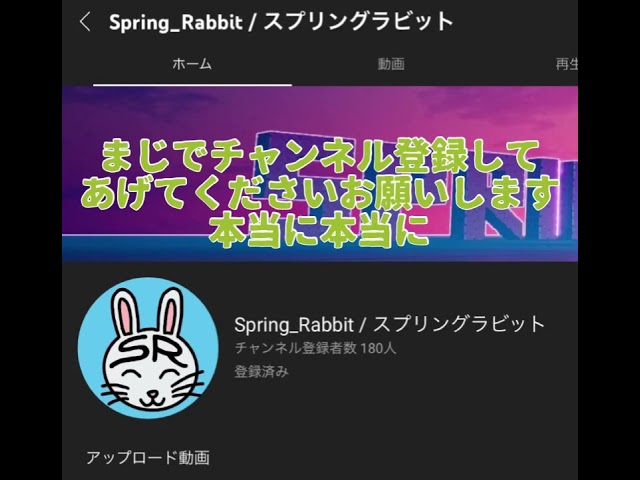Open the アップロード動画 section heading
The height and width of the screenshot is (480, 640).
tap(148, 458)
